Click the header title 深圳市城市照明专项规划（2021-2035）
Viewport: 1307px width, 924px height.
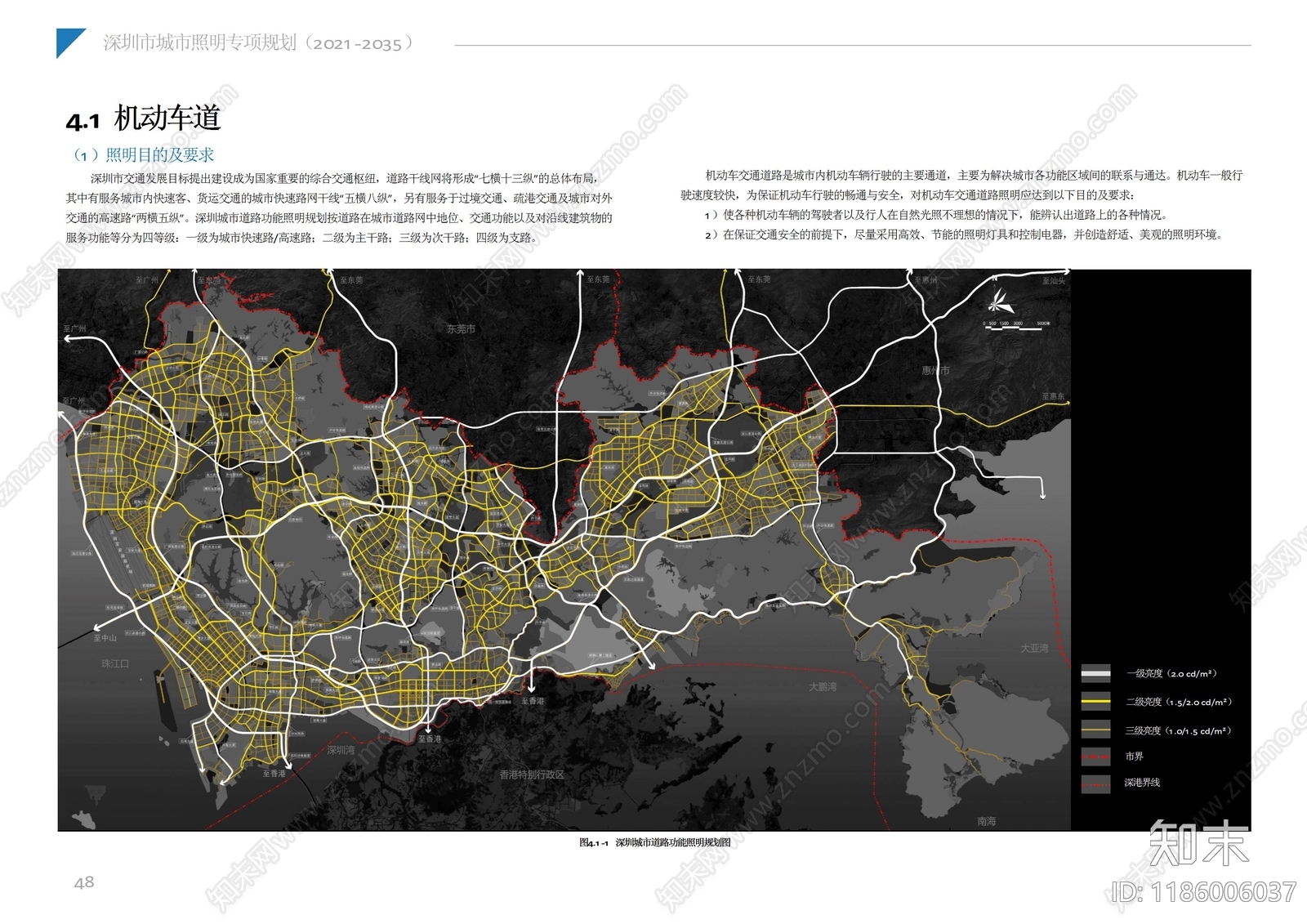259,43
